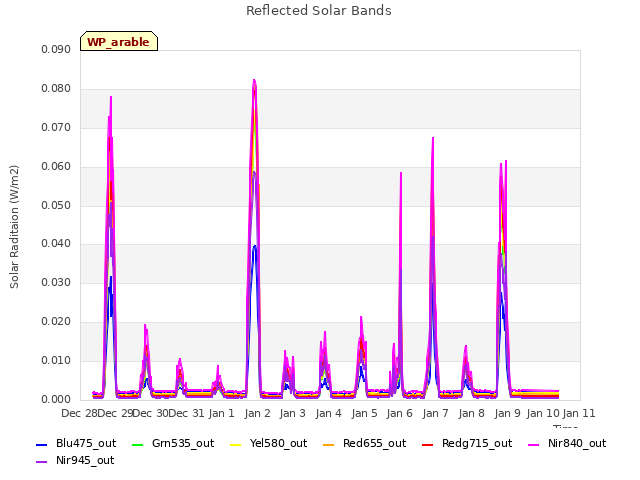Image resolution: width=640 pixels, height=480 pixels.
Task: Click the Blu475_out legend entry
Action: [76, 444]
